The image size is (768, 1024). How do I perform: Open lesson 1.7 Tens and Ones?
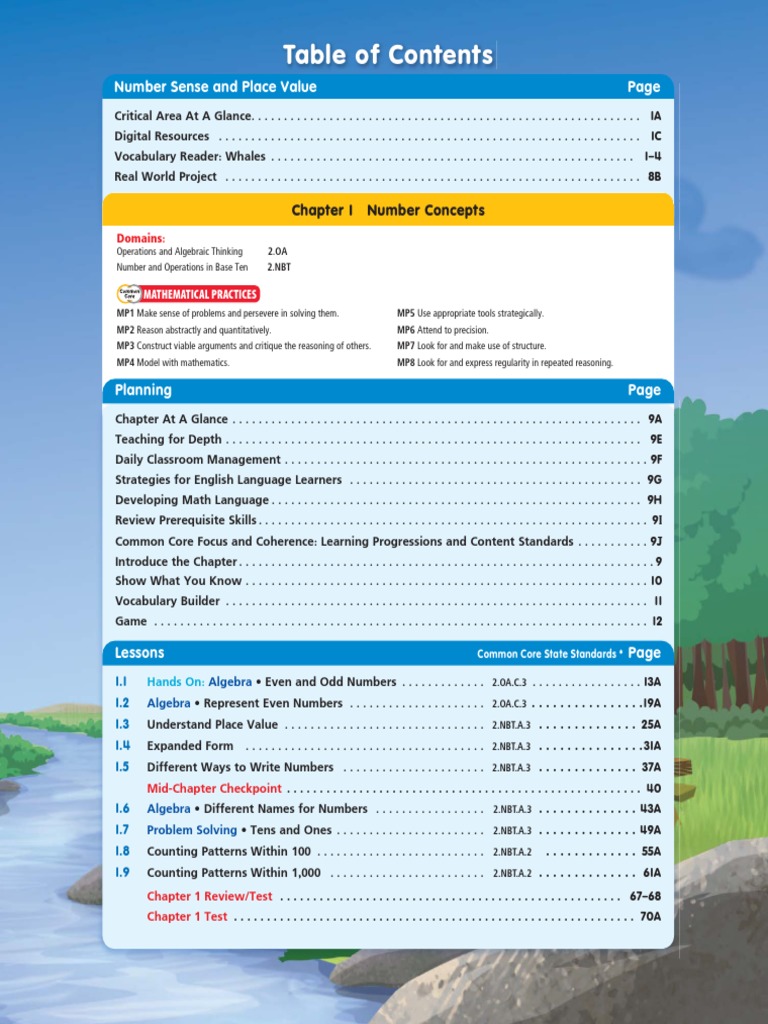click(x=388, y=830)
